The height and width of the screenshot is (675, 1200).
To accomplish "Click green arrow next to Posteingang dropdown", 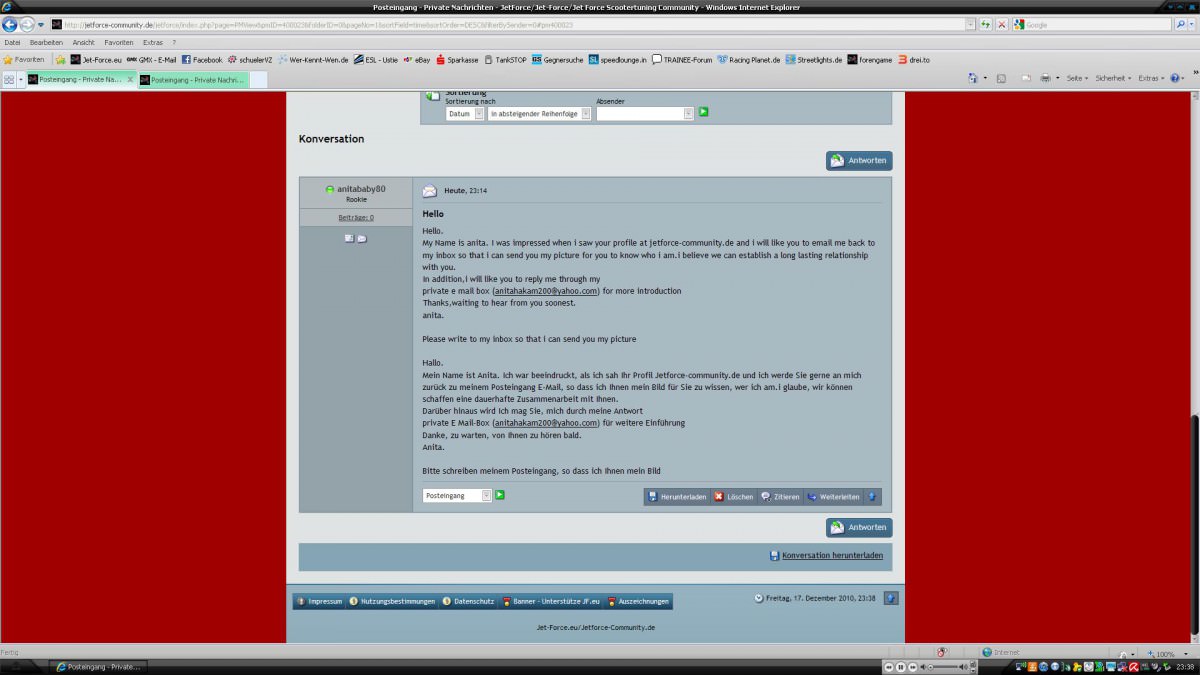I will [x=501, y=494].
